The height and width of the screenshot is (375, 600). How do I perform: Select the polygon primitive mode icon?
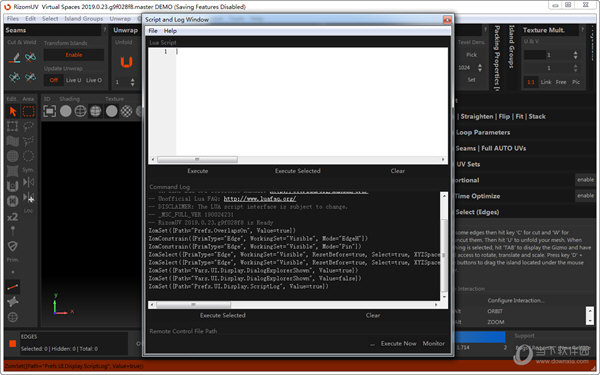(x=13, y=302)
